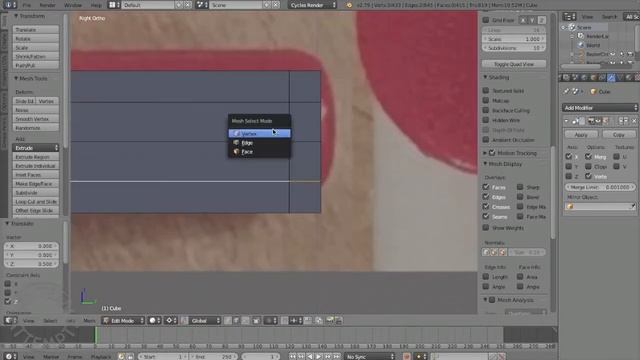Toggle the Grid Floor checkbox
The width and height of the screenshot is (640, 360).
pos(486,20)
